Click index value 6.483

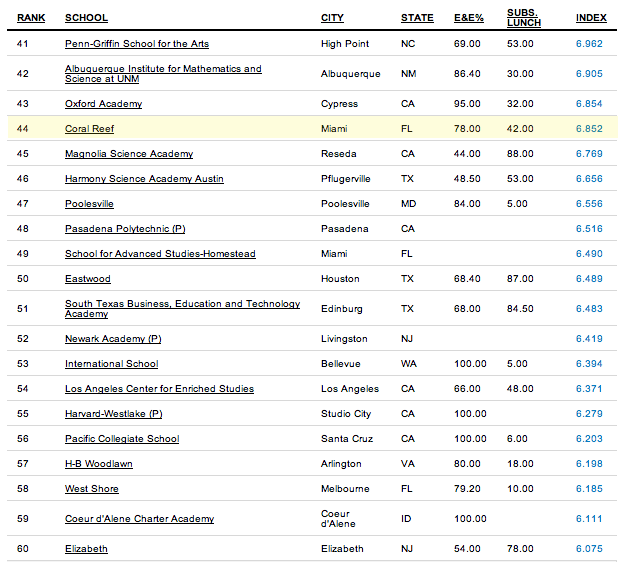click(x=589, y=309)
